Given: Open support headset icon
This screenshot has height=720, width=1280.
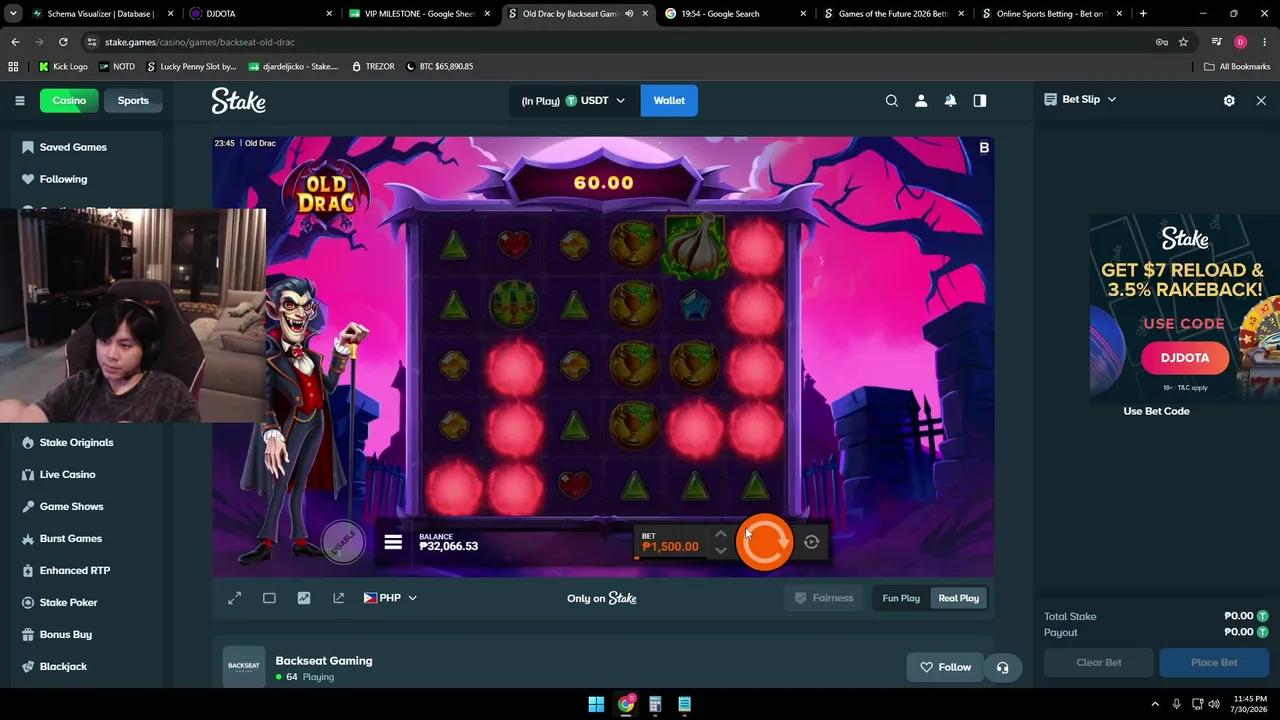Looking at the screenshot, I should tap(1002, 667).
